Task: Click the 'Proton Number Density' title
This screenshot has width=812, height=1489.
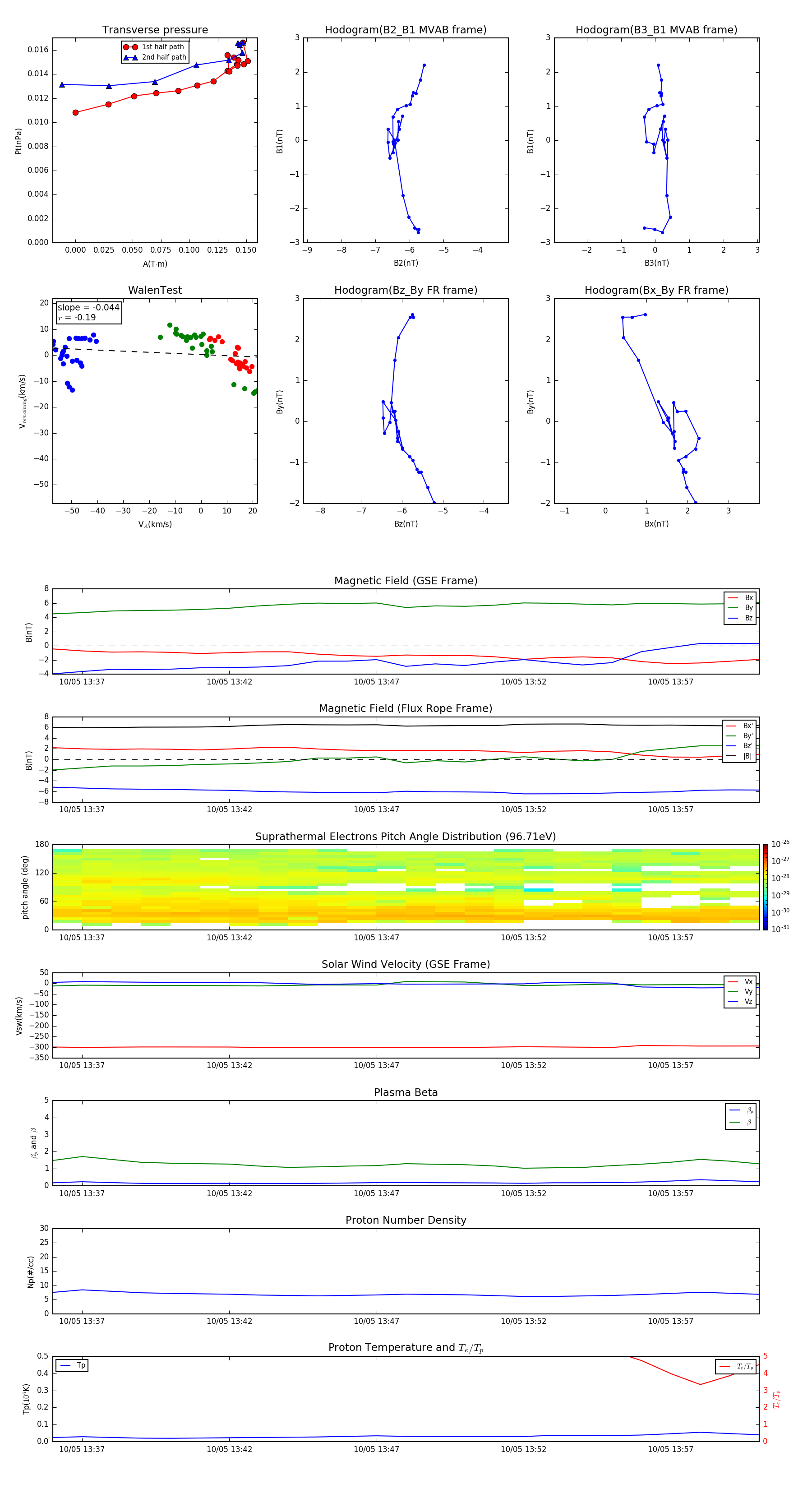Action: [406, 1220]
